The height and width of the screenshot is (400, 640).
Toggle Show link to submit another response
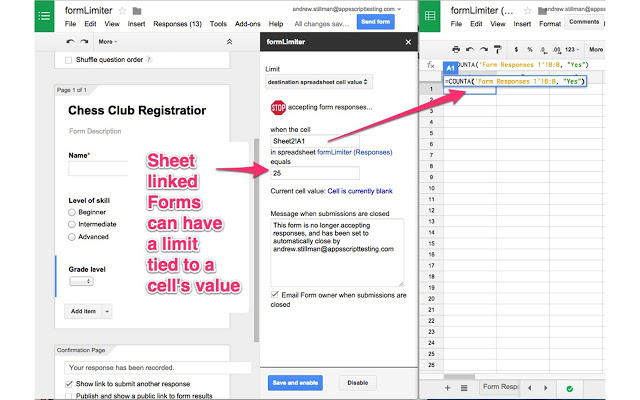point(69,384)
